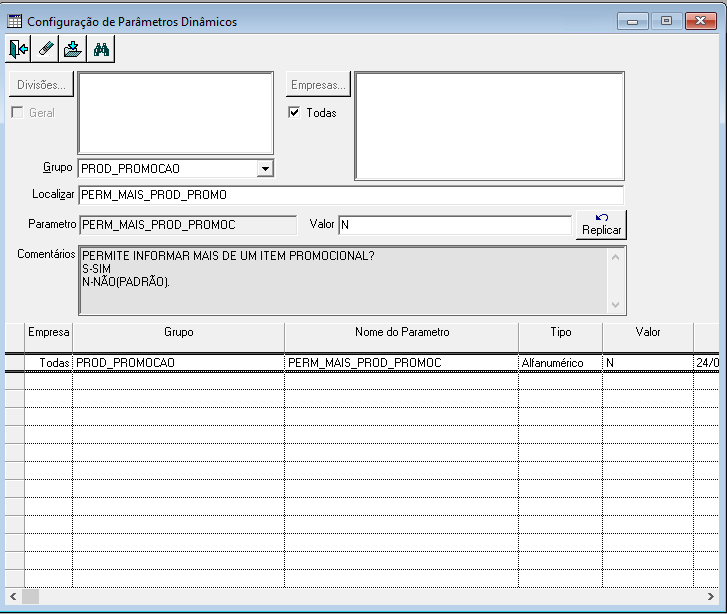The width and height of the screenshot is (727, 614).
Task: Maximize the Configuração de Parâmetros window
Action: point(666,21)
